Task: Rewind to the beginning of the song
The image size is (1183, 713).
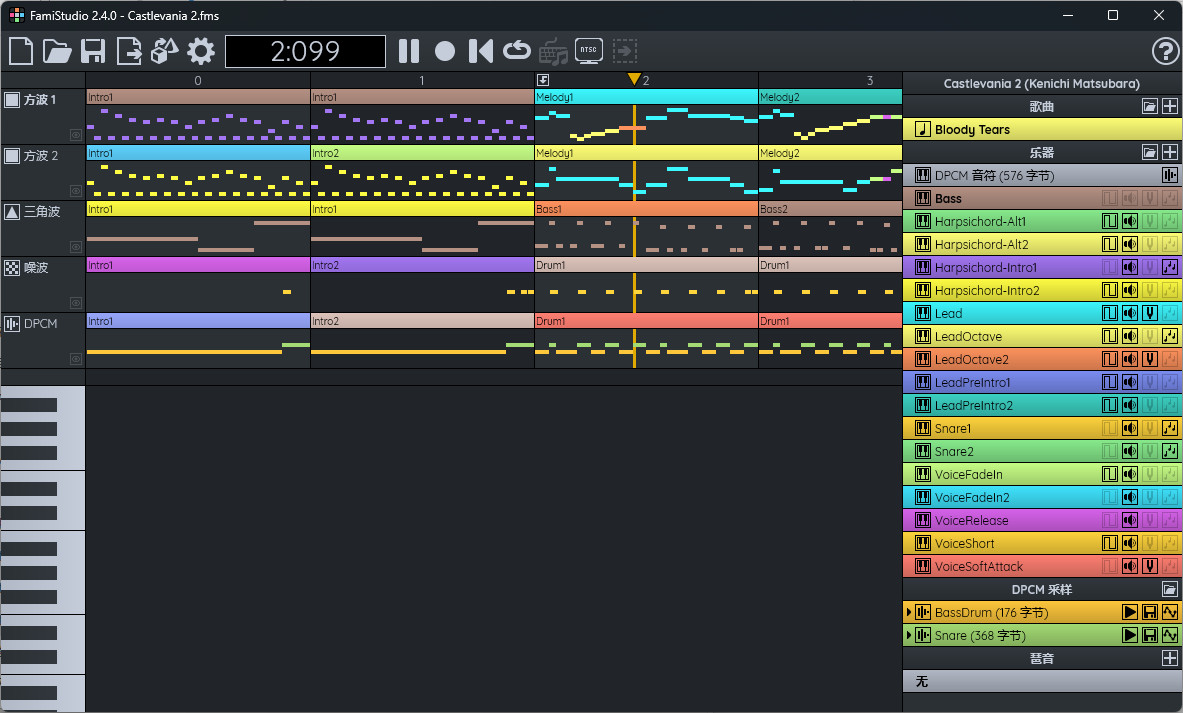Action: 481,51
